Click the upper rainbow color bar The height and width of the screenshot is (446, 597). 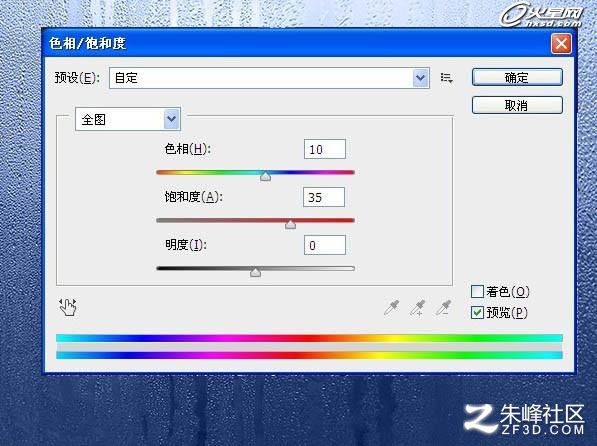pos(309,338)
